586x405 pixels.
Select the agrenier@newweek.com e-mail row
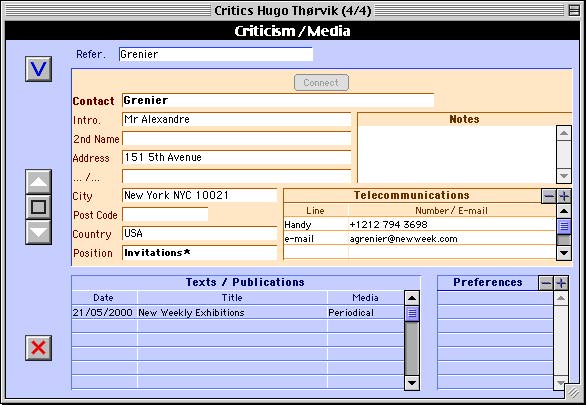tap(420, 239)
